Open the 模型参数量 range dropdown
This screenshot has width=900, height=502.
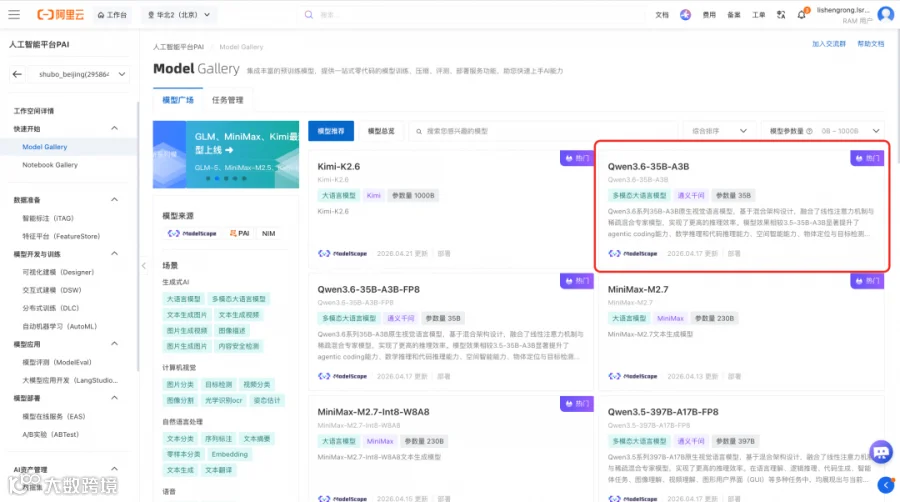pos(823,131)
